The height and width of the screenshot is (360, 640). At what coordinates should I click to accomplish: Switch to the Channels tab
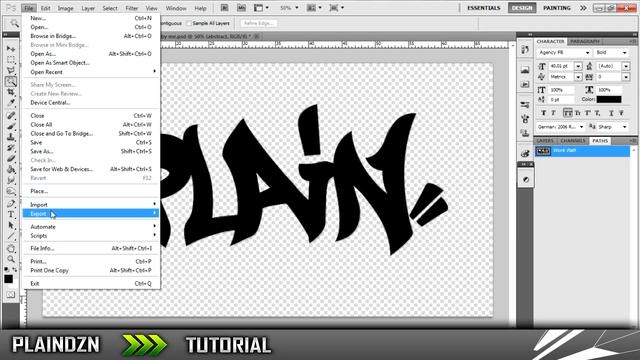point(573,141)
